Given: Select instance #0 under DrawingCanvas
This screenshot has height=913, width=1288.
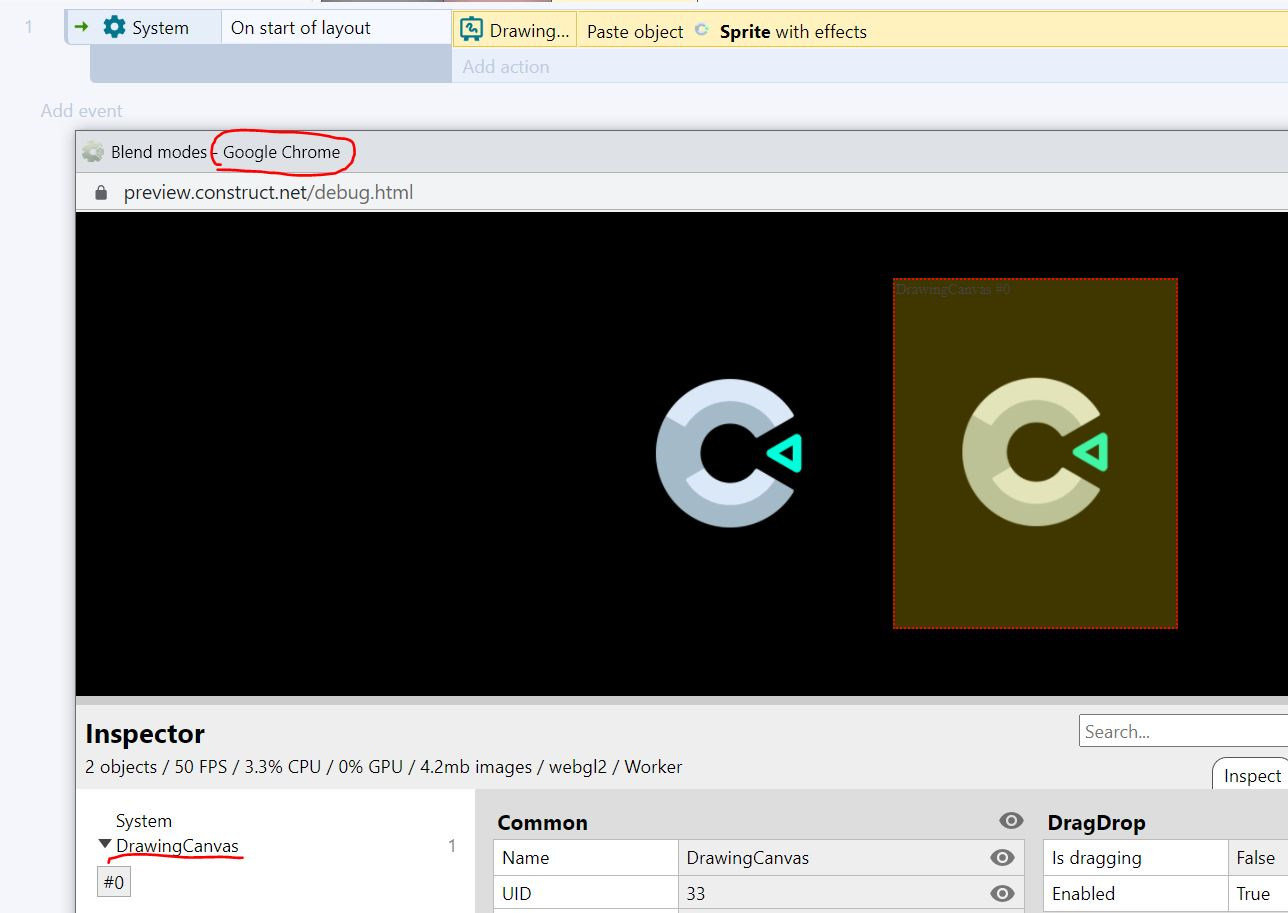Looking at the screenshot, I should click(113, 882).
